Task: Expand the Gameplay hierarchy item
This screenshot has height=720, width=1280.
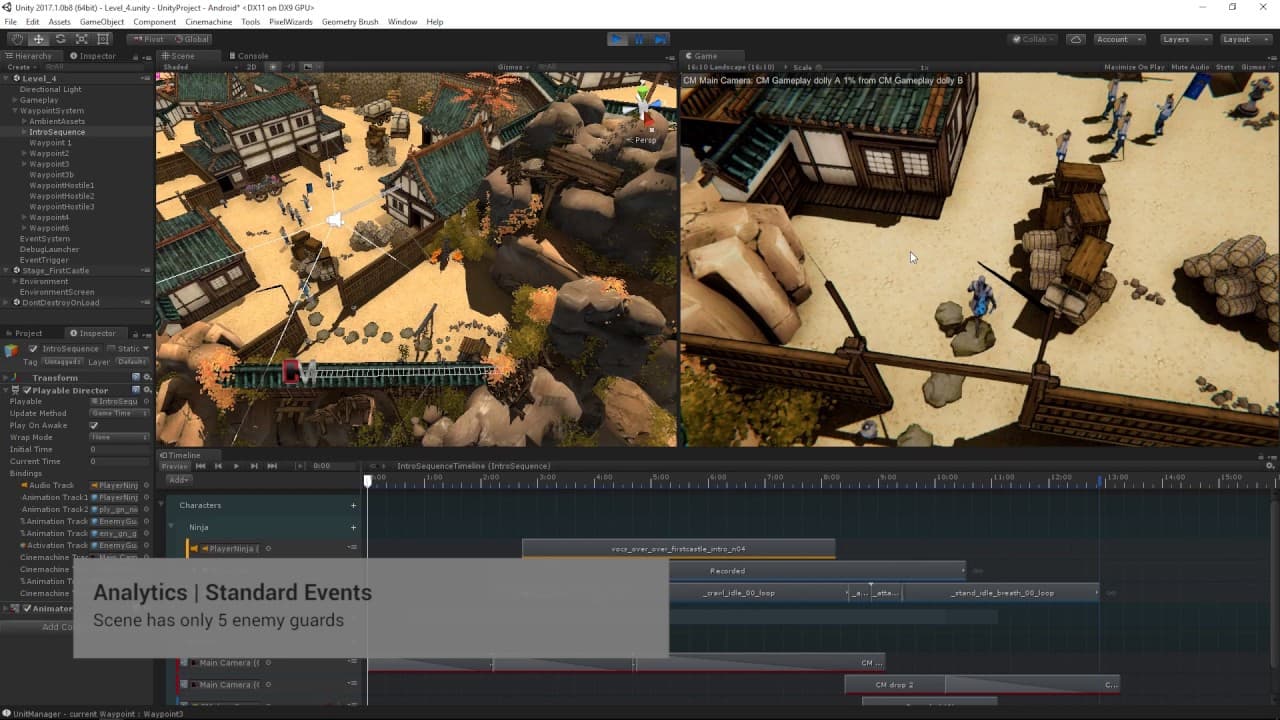Action: click(14, 100)
